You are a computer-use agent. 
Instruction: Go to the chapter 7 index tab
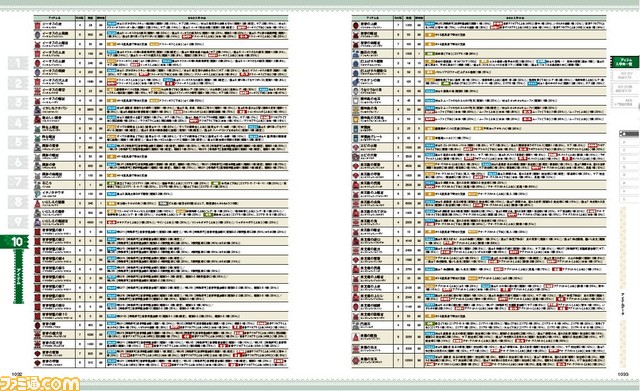(x=18, y=182)
